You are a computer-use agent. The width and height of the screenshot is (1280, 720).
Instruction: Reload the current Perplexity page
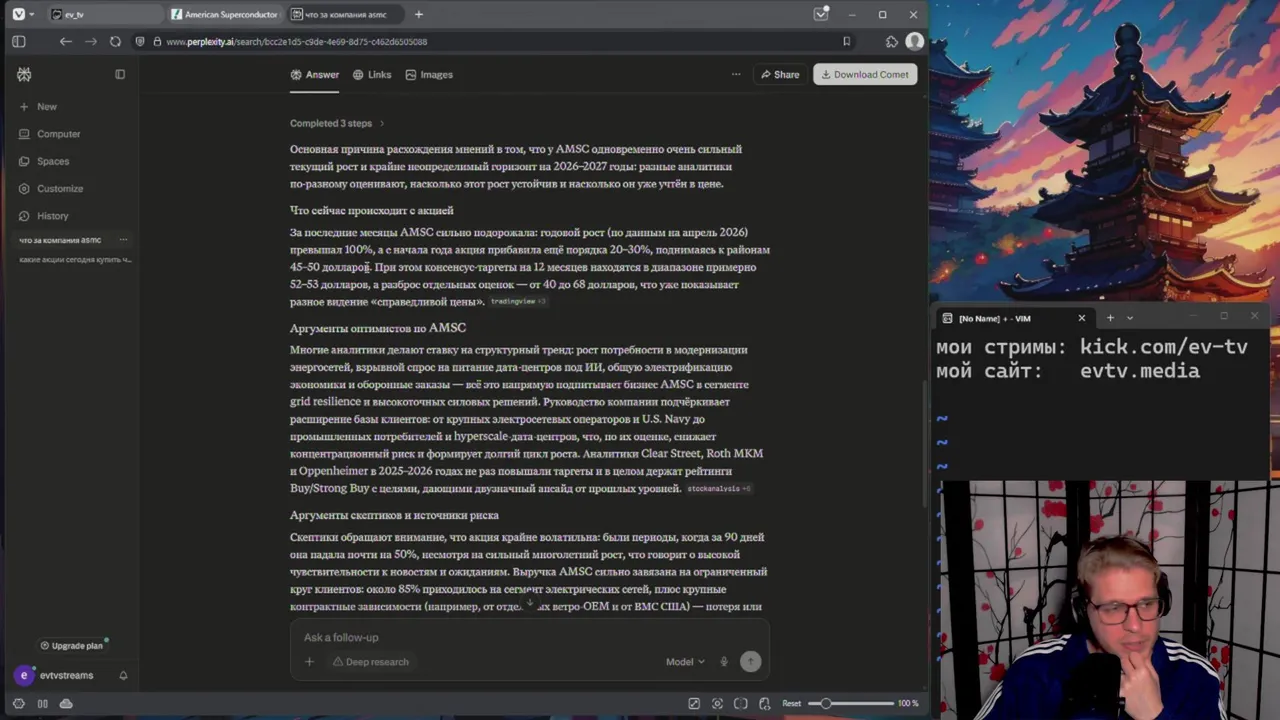115,41
